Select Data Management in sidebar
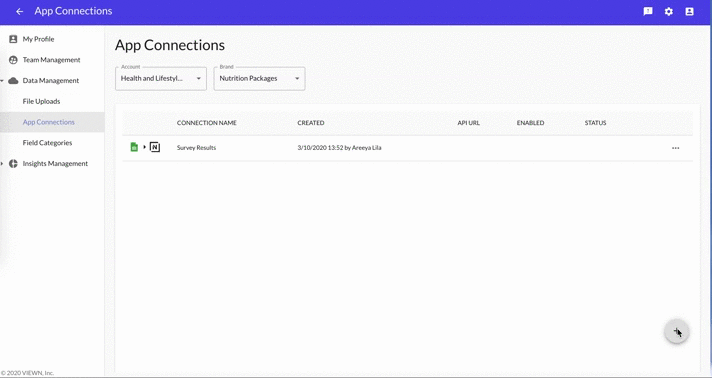Screen dimensions: 712x378 (51, 81)
